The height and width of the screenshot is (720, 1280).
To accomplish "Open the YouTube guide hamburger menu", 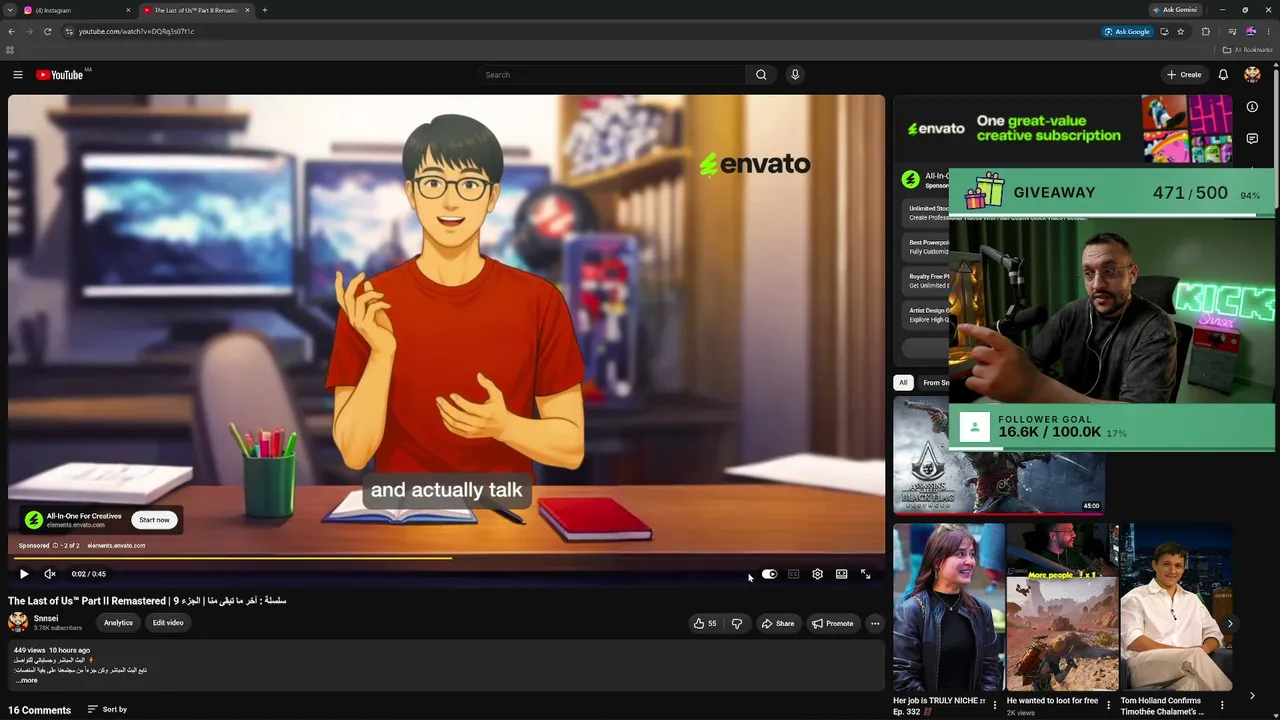I will [17, 75].
